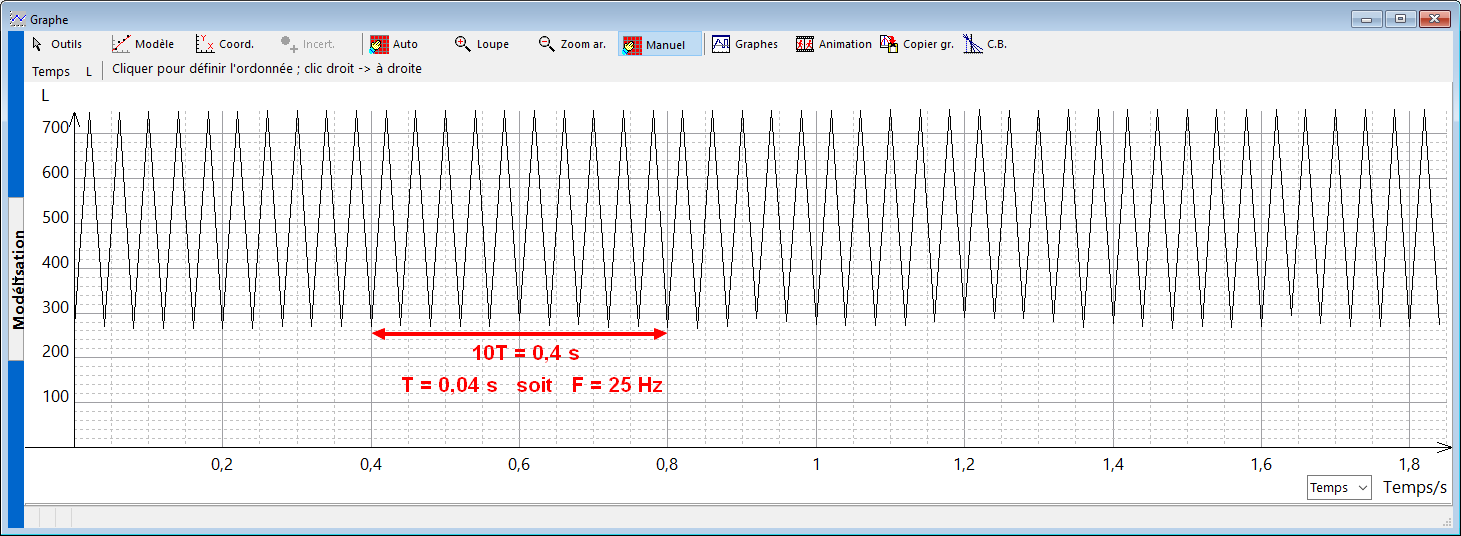Click the Copier gr. clipboard icon
1461x536 pixels.
point(889,44)
